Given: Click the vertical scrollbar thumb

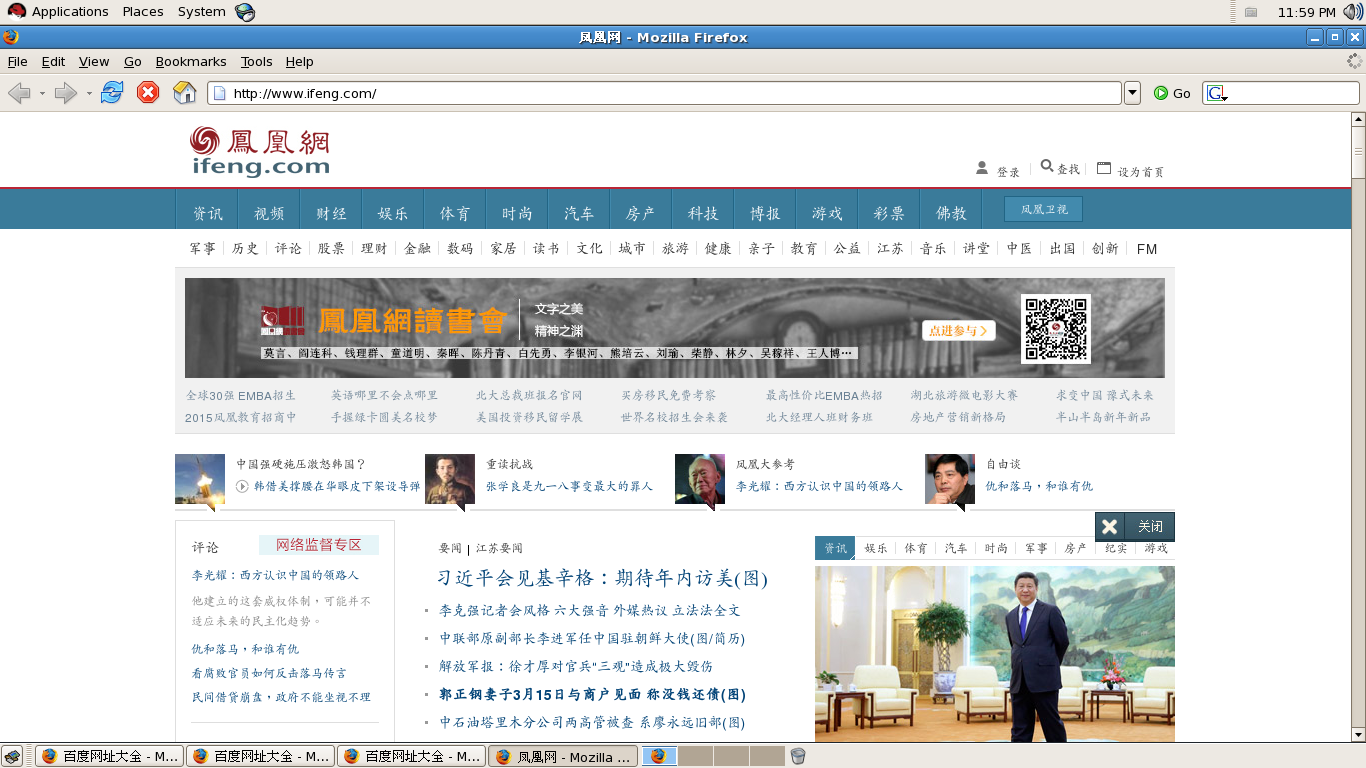Looking at the screenshot, I should (1358, 152).
